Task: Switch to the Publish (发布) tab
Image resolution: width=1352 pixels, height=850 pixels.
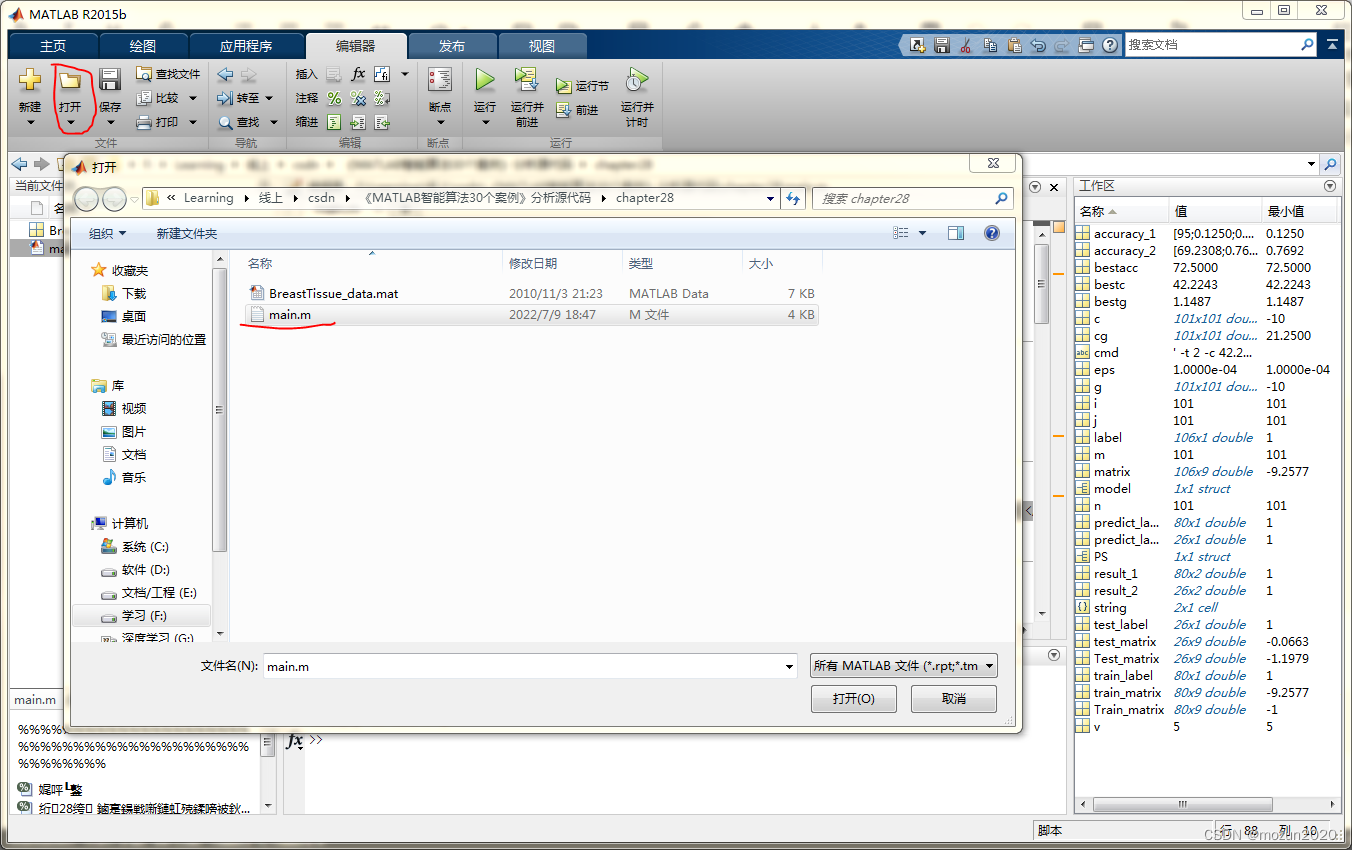Action: [452, 46]
